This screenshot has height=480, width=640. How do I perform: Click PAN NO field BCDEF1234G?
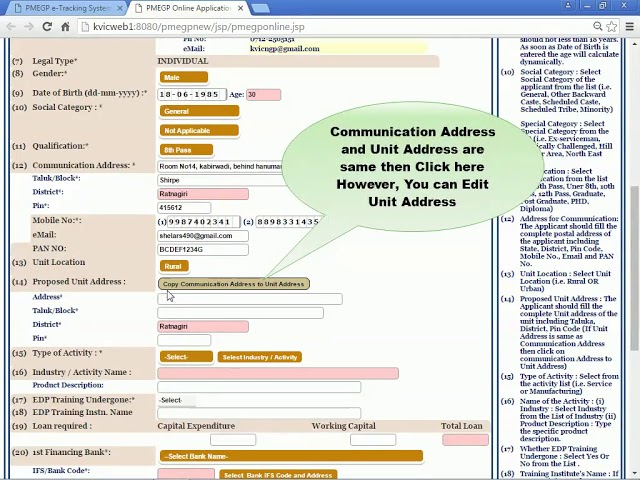point(203,249)
